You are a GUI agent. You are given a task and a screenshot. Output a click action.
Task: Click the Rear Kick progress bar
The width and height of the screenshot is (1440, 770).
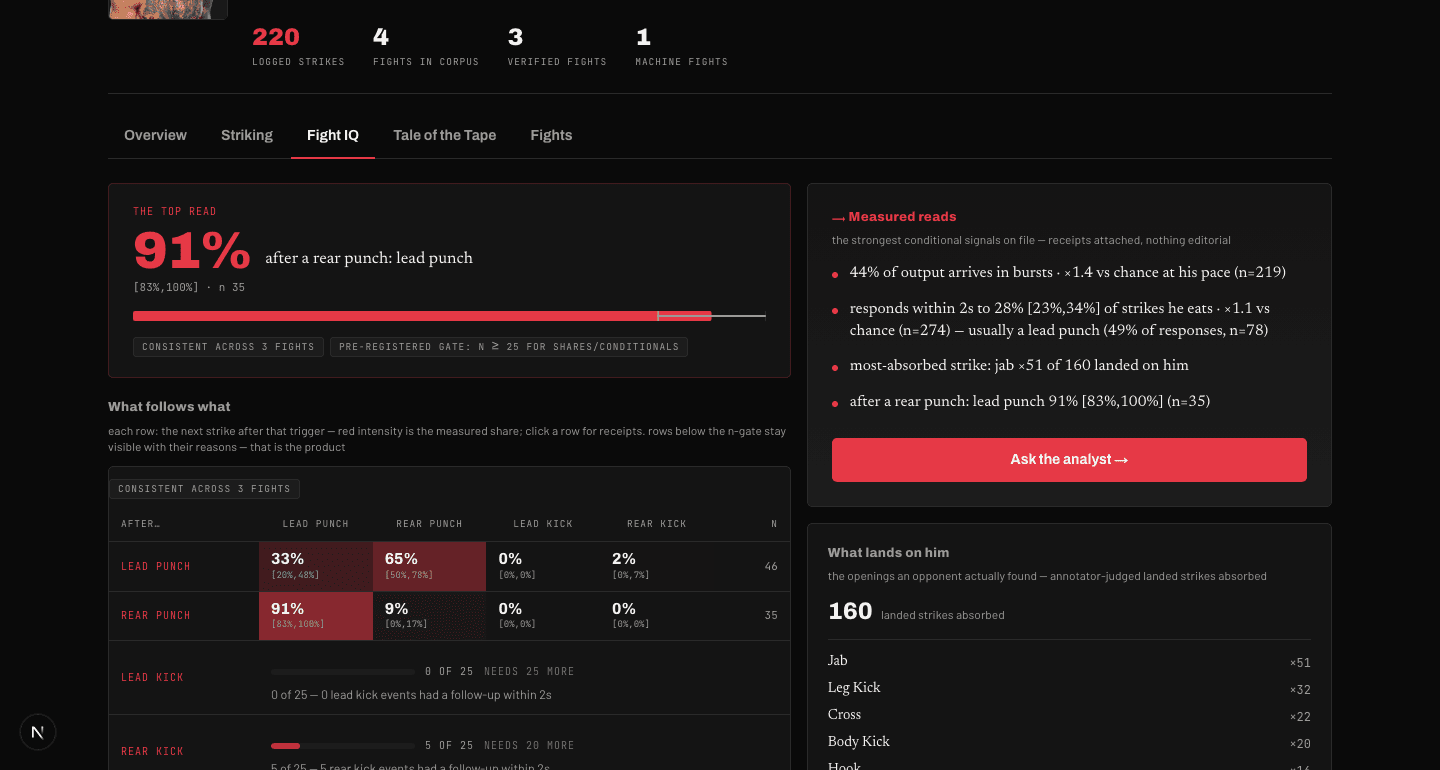pyautogui.click(x=342, y=746)
